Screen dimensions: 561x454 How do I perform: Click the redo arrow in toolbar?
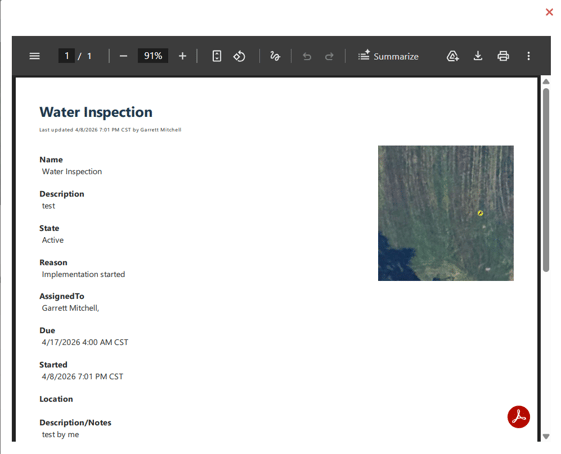tap(329, 56)
